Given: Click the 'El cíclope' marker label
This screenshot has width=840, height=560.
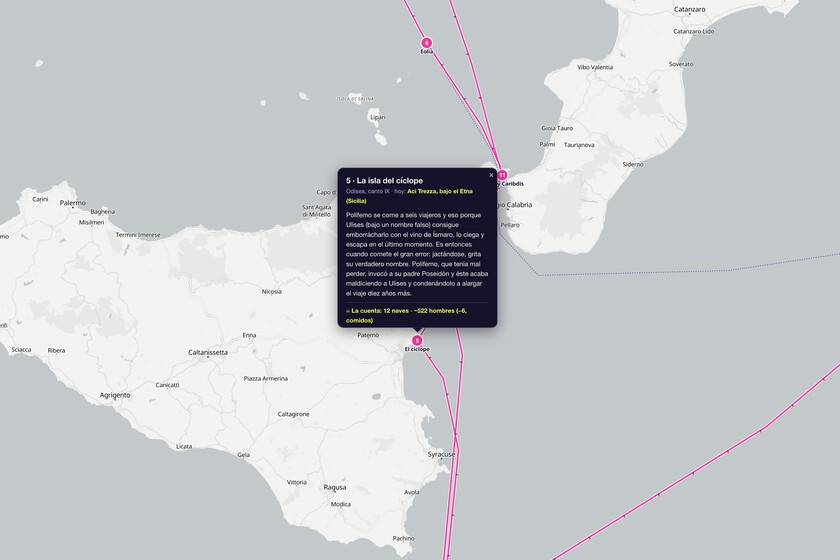Looking at the screenshot, I should tap(417, 349).
